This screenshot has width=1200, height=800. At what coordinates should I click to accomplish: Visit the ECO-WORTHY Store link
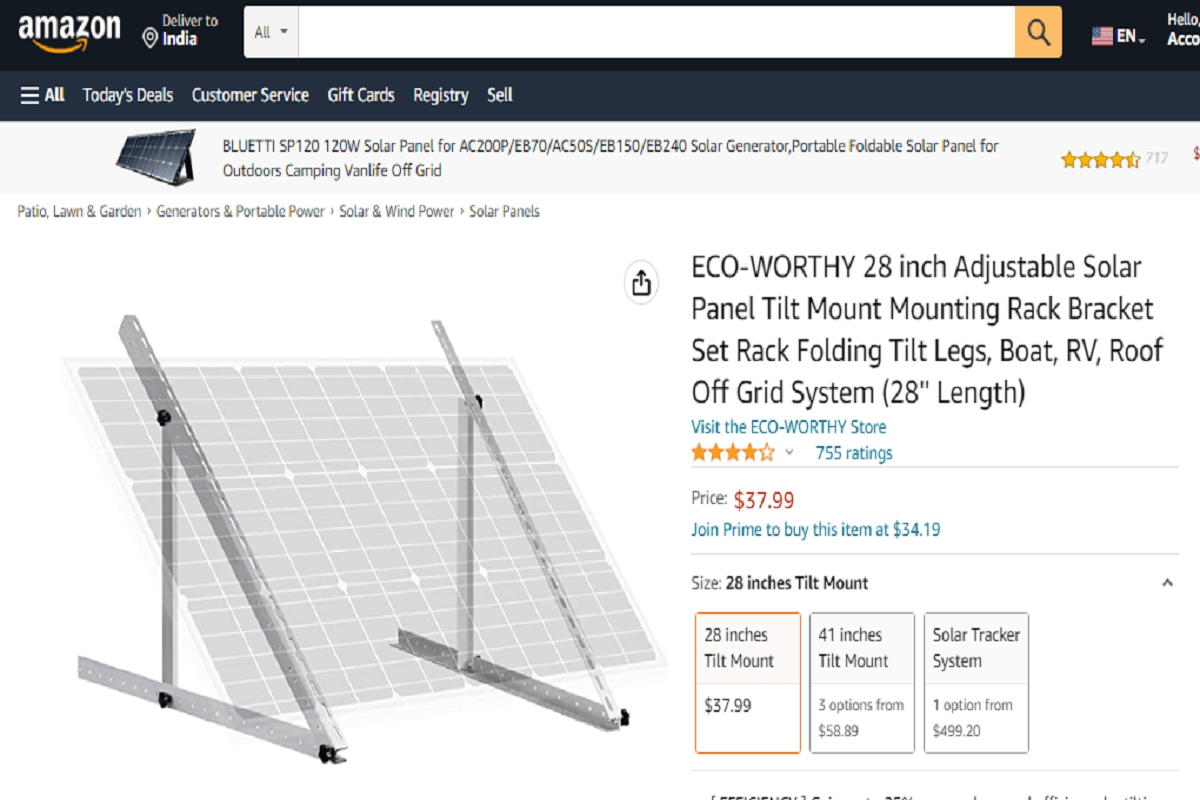click(788, 427)
